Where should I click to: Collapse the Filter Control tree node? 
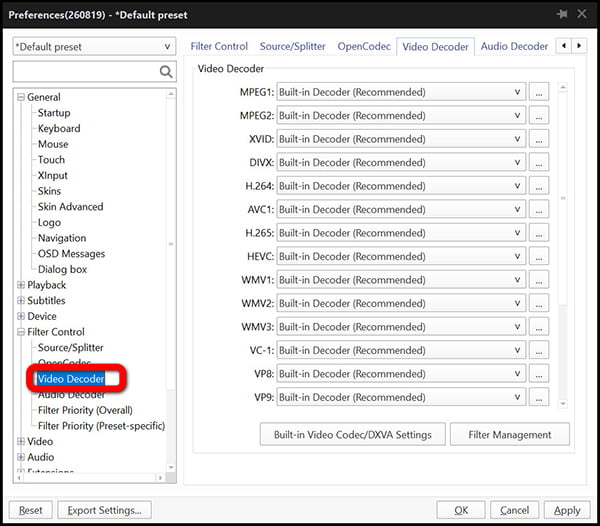pos(21,332)
